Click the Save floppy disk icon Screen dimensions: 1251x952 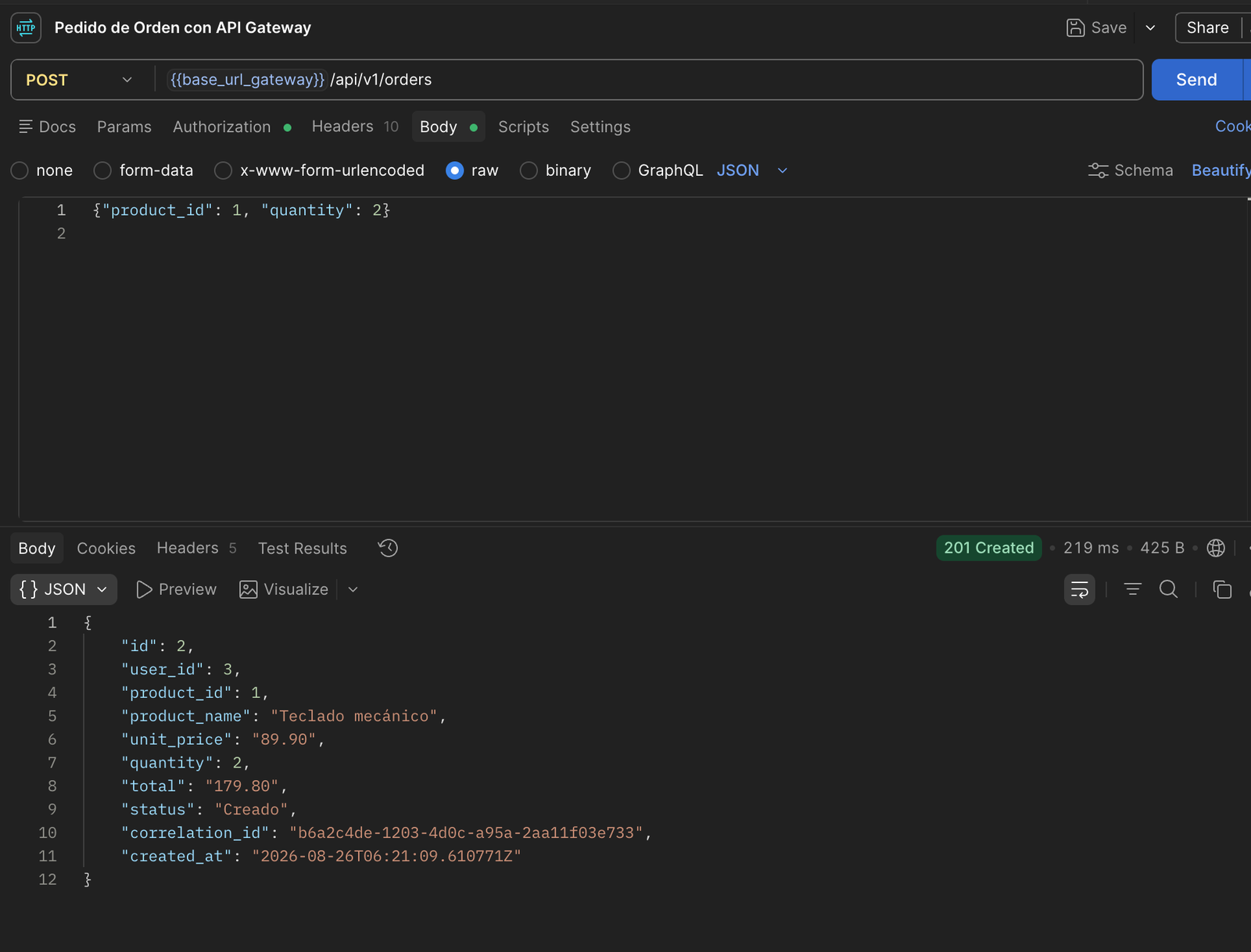(1076, 28)
